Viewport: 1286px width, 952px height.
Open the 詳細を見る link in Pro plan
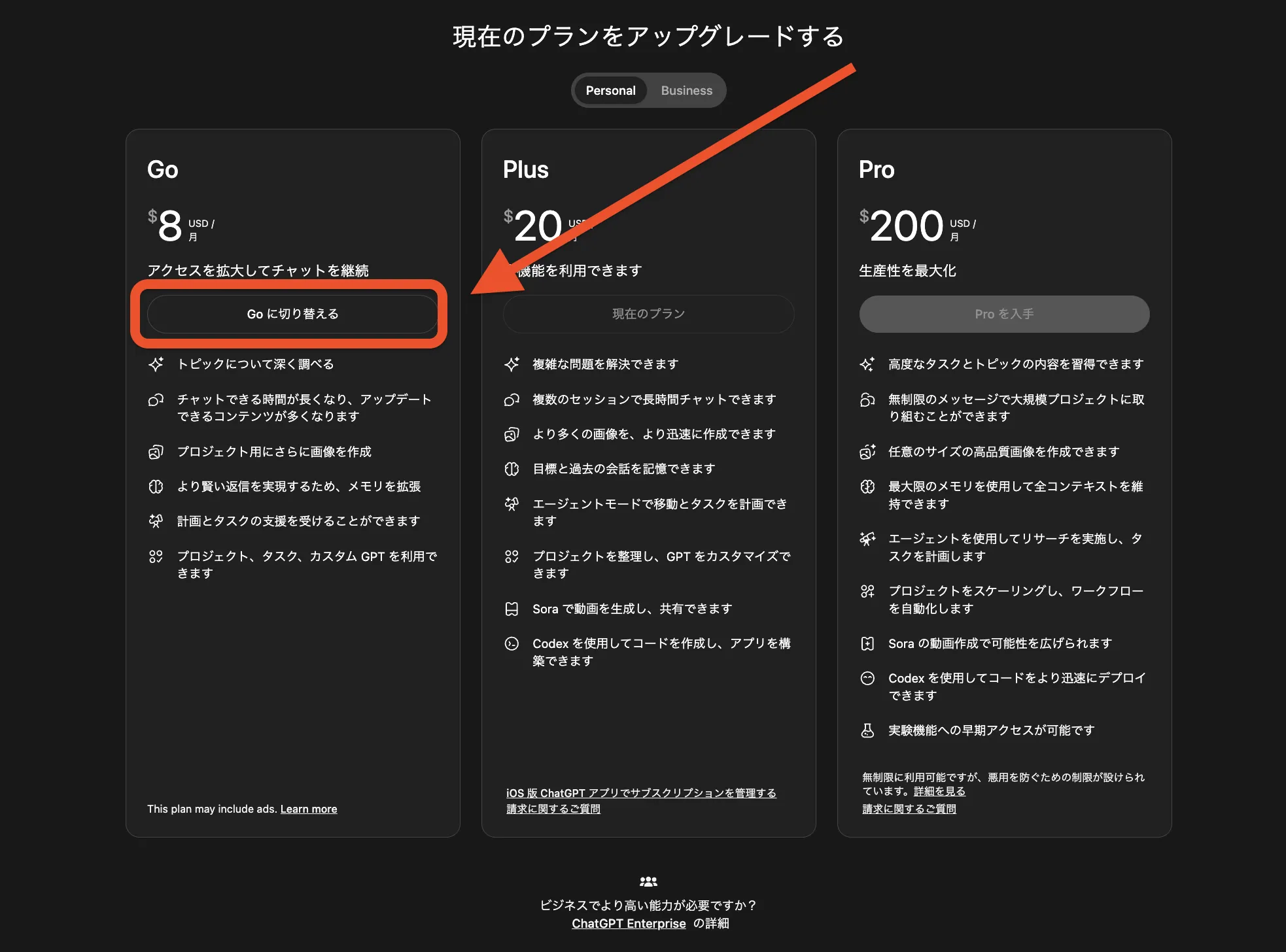pyautogui.click(x=938, y=790)
